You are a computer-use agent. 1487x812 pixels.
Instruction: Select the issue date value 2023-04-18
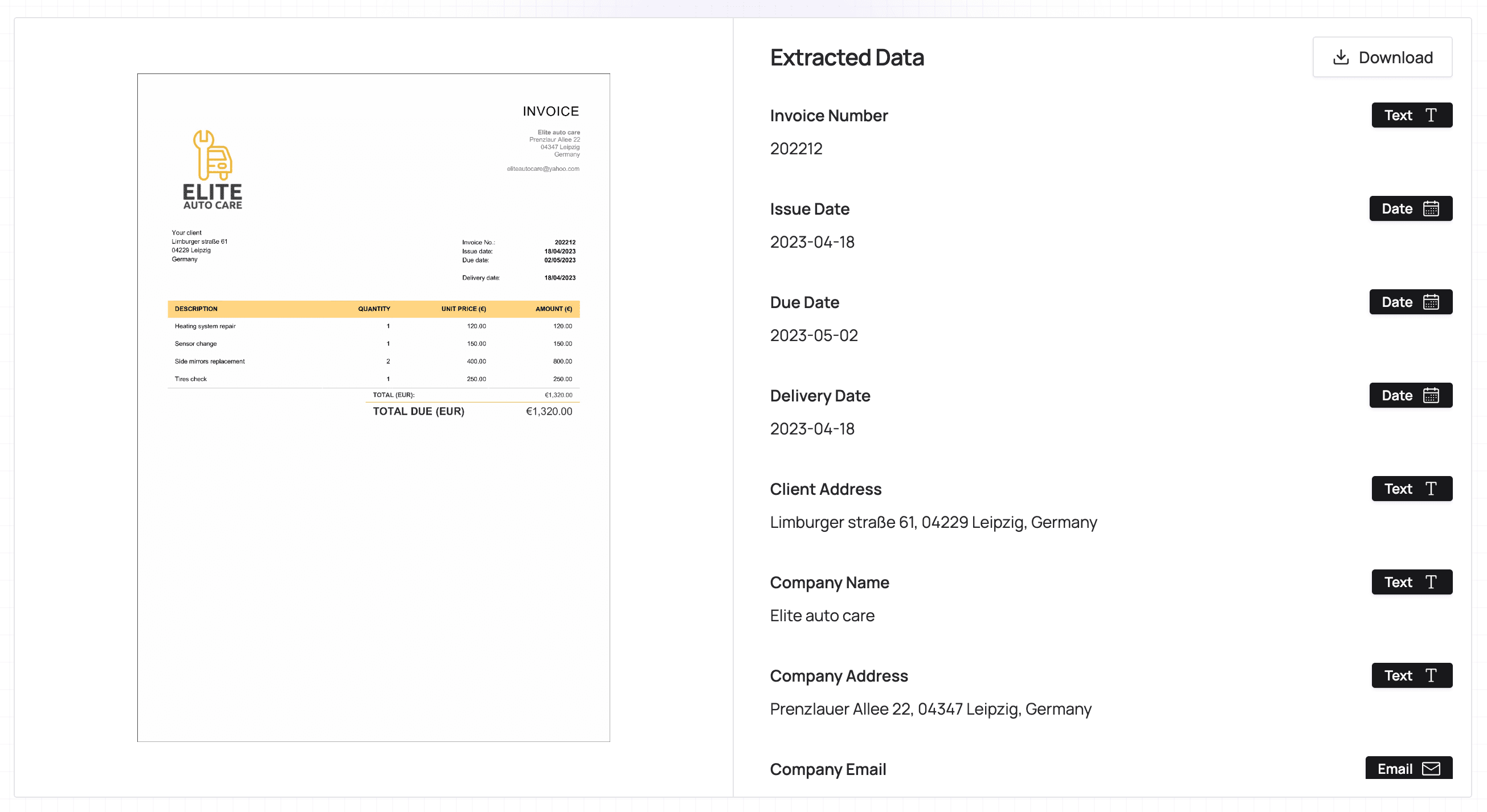pyautogui.click(x=812, y=243)
